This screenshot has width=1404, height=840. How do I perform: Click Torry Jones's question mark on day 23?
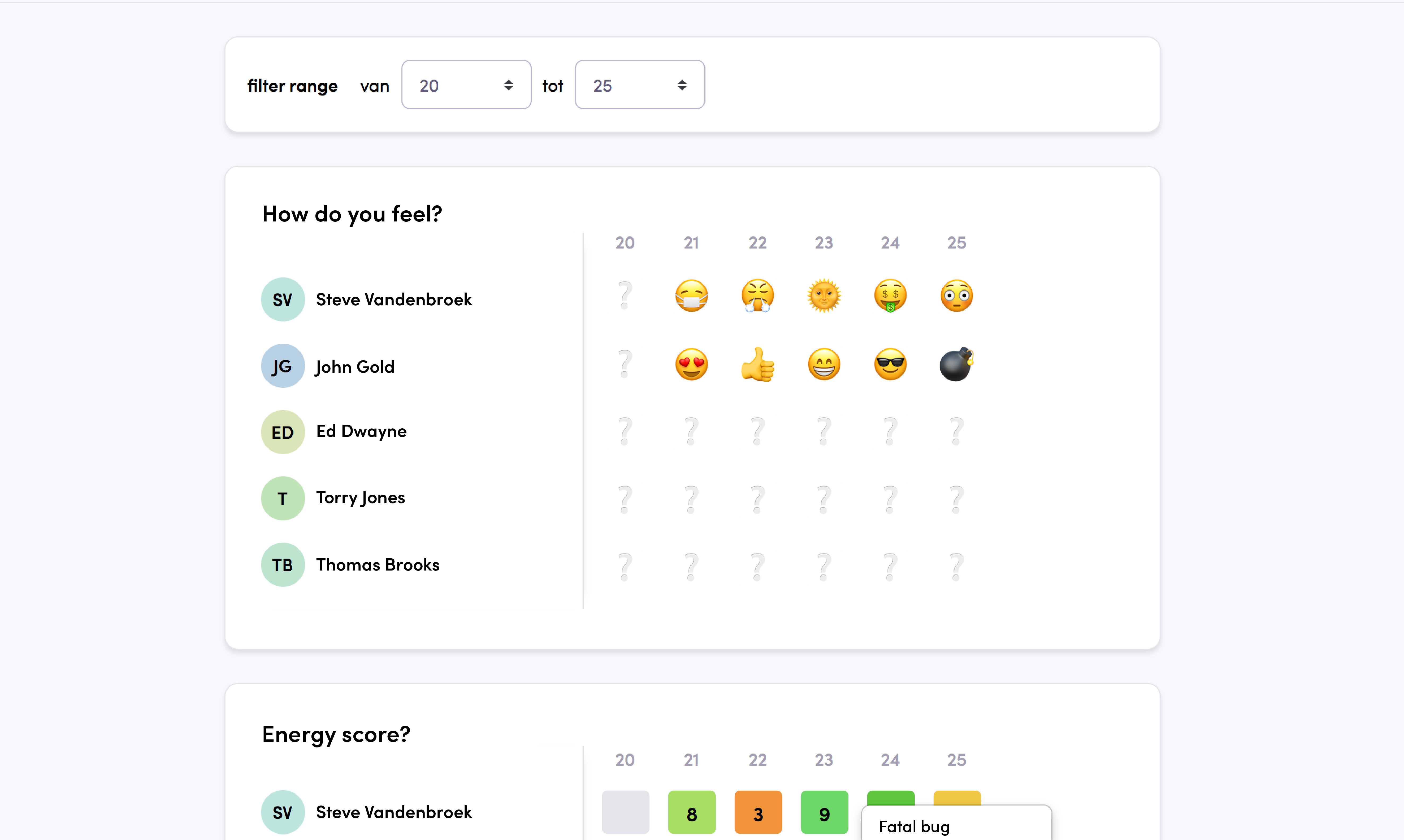[x=824, y=499]
